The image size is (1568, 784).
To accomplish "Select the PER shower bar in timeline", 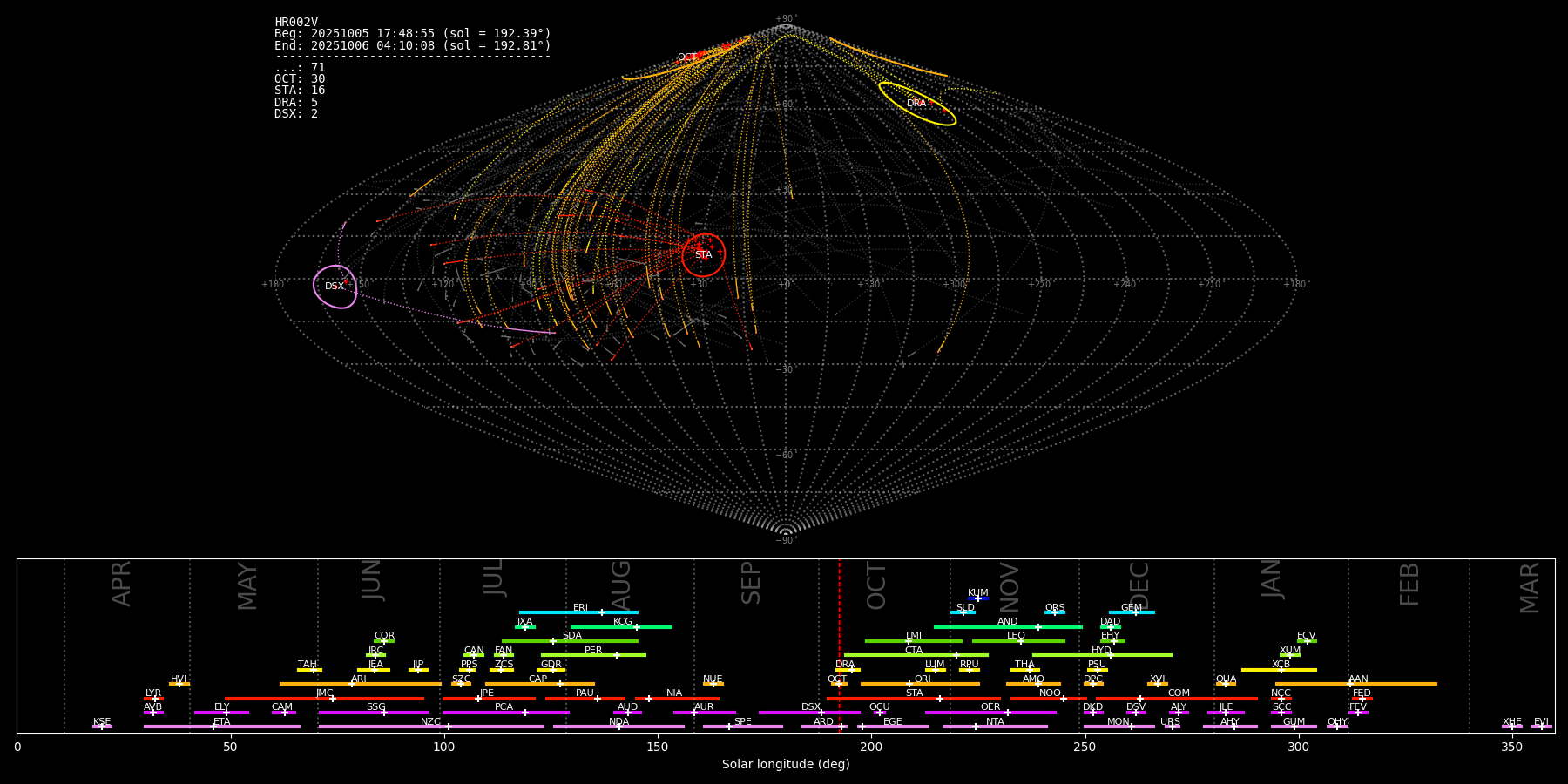I will 593,655.
